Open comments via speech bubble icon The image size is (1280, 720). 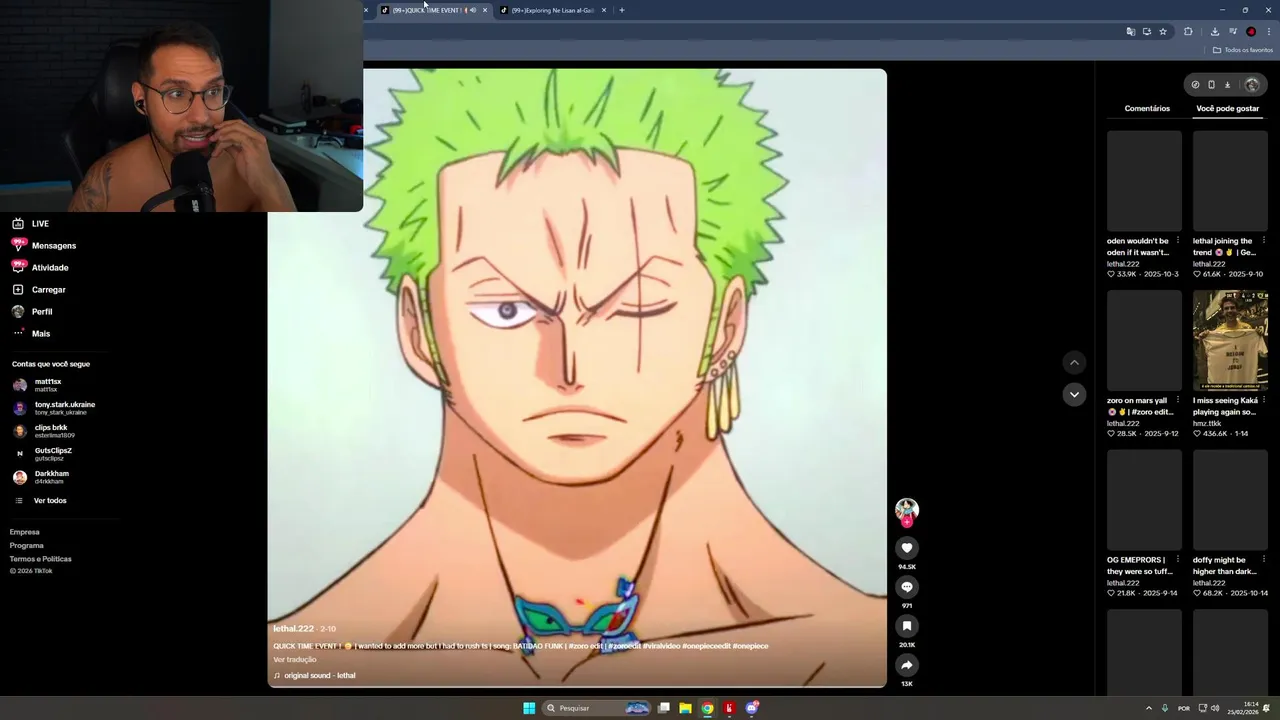pos(907,587)
